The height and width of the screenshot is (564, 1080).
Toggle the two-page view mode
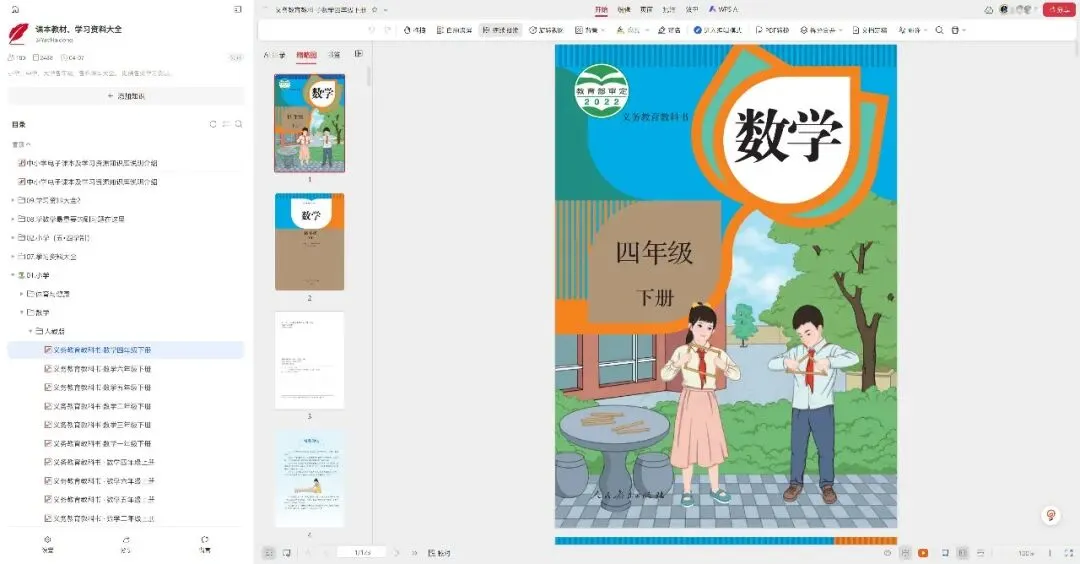coord(962,553)
